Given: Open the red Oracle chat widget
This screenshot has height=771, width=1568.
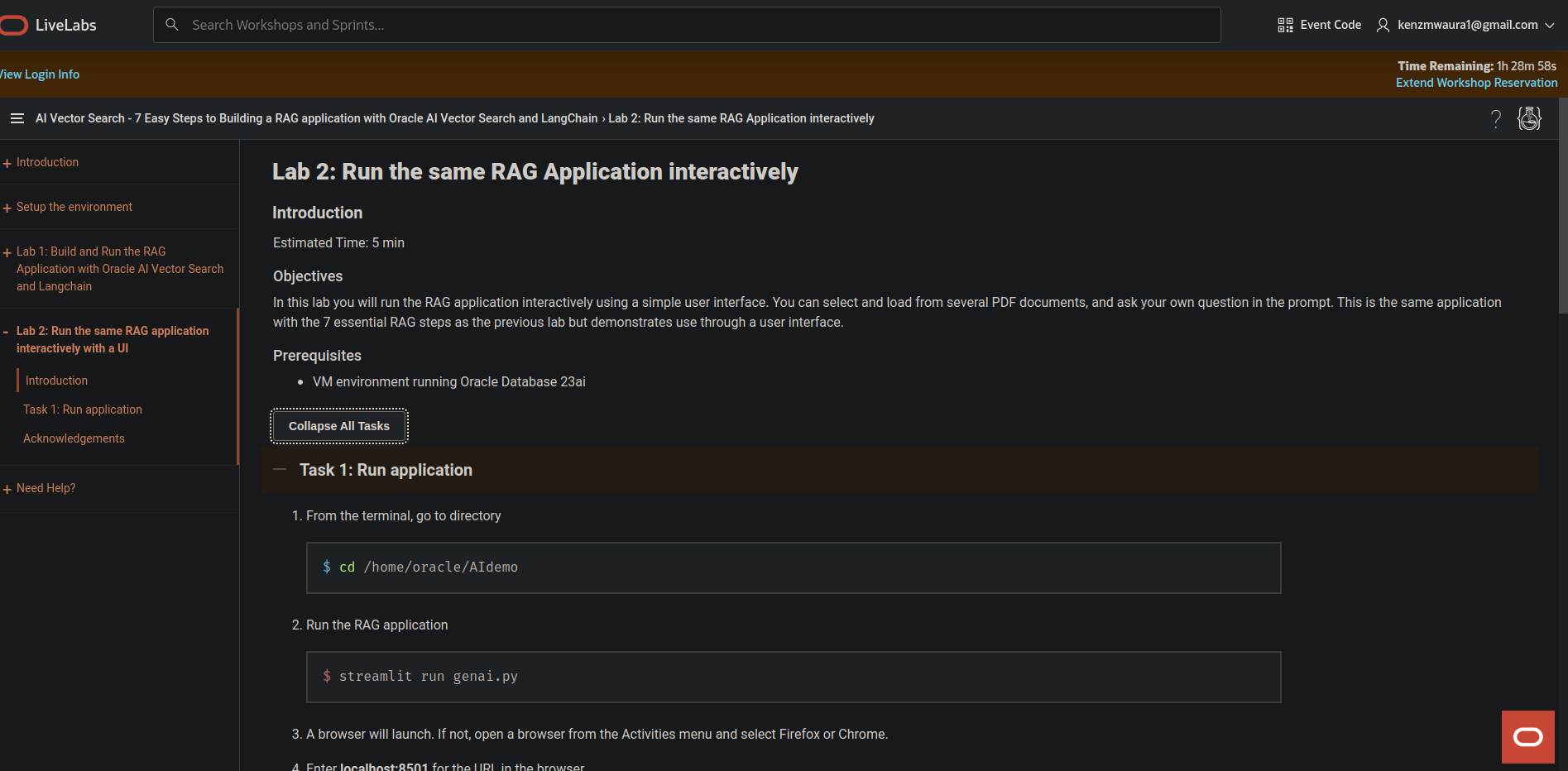Looking at the screenshot, I should click(1528, 737).
